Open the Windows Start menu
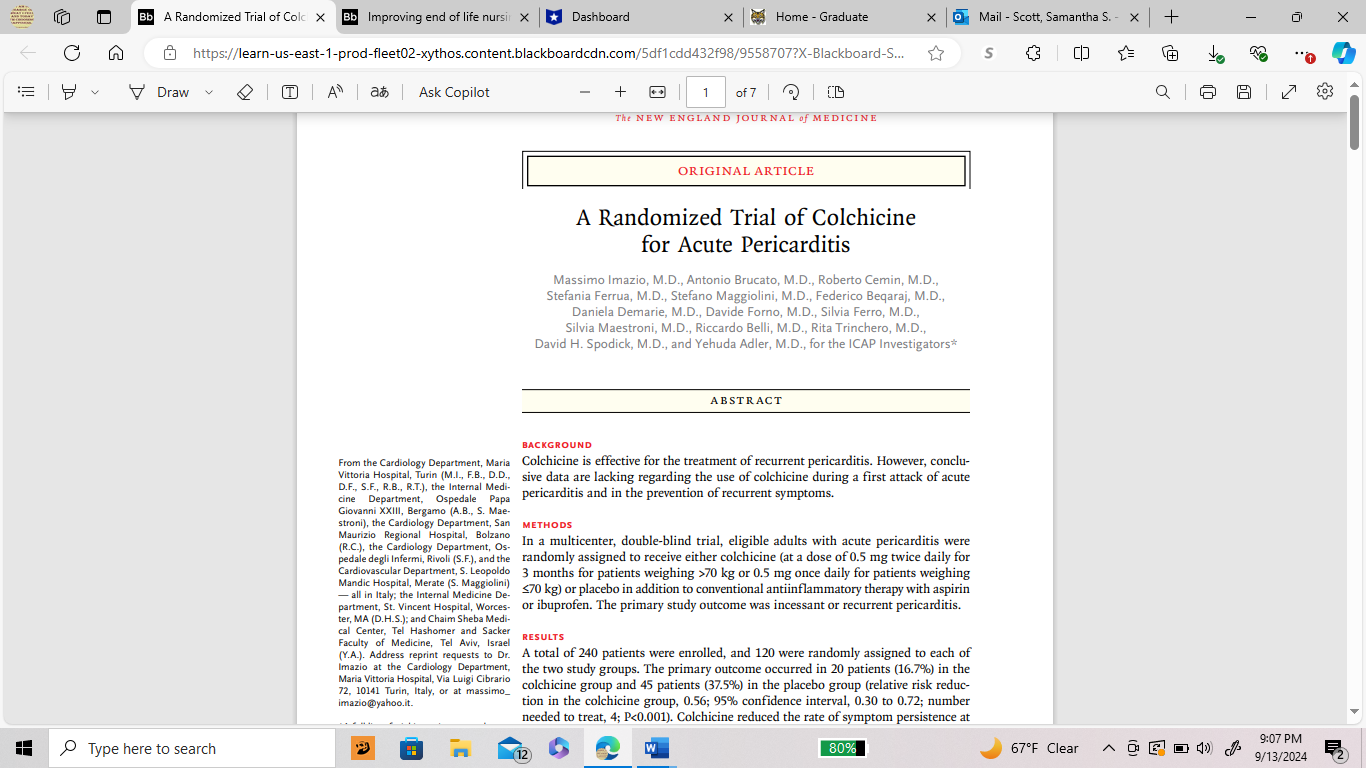1366x768 pixels. [24, 748]
